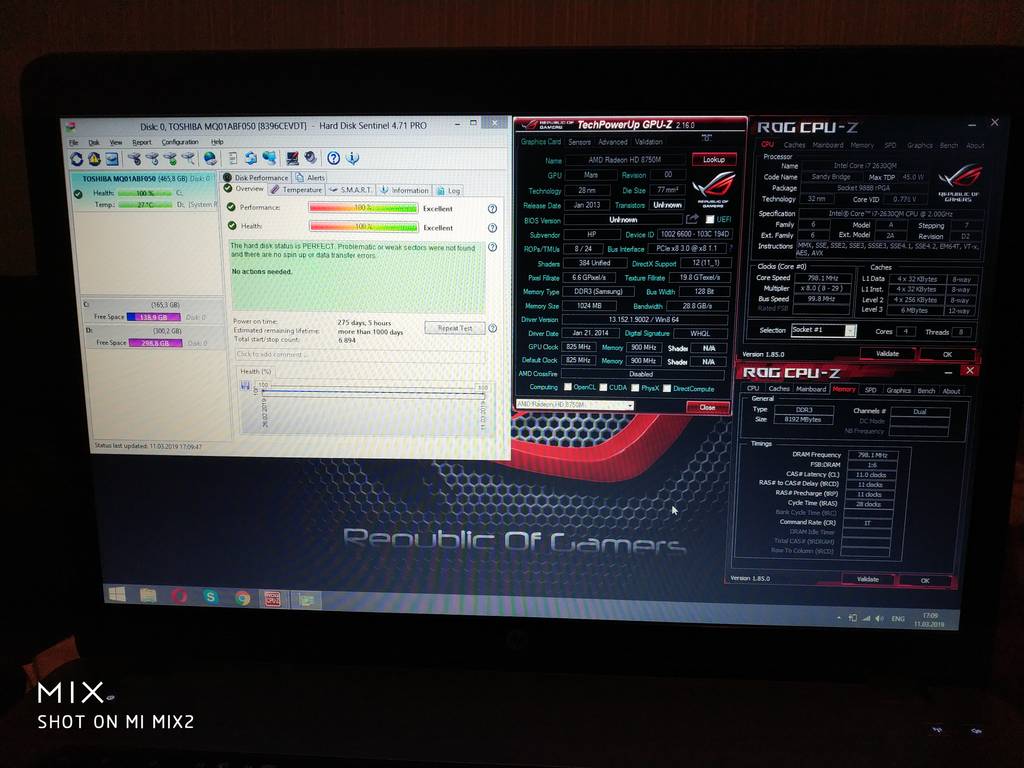The width and height of the screenshot is (1024, 768).
Task: Click the share BIOS icon in GPU-Z
Action: click(x=692, y=219)
